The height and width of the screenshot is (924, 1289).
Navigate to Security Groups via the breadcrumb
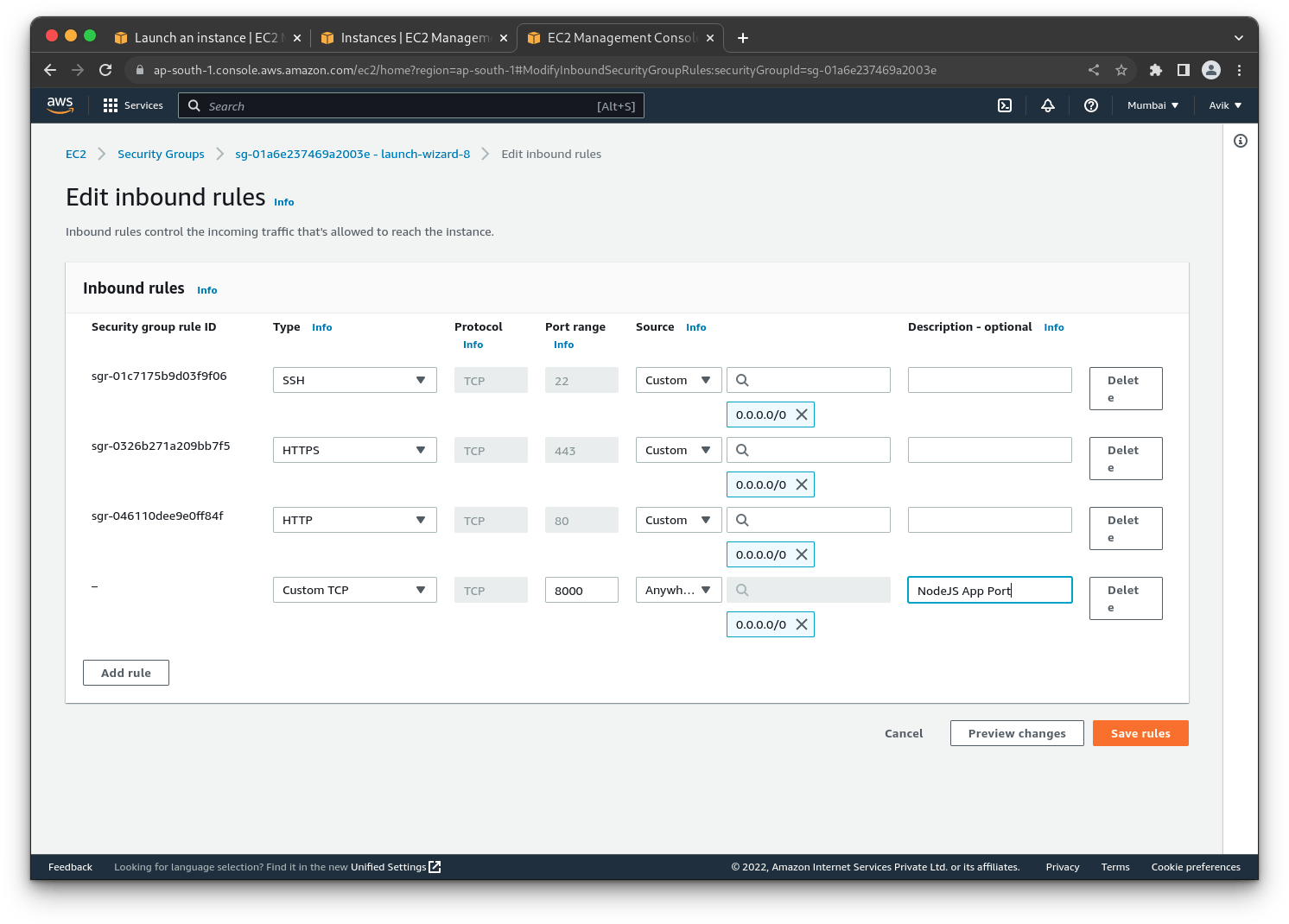click(x=161, y=154)
